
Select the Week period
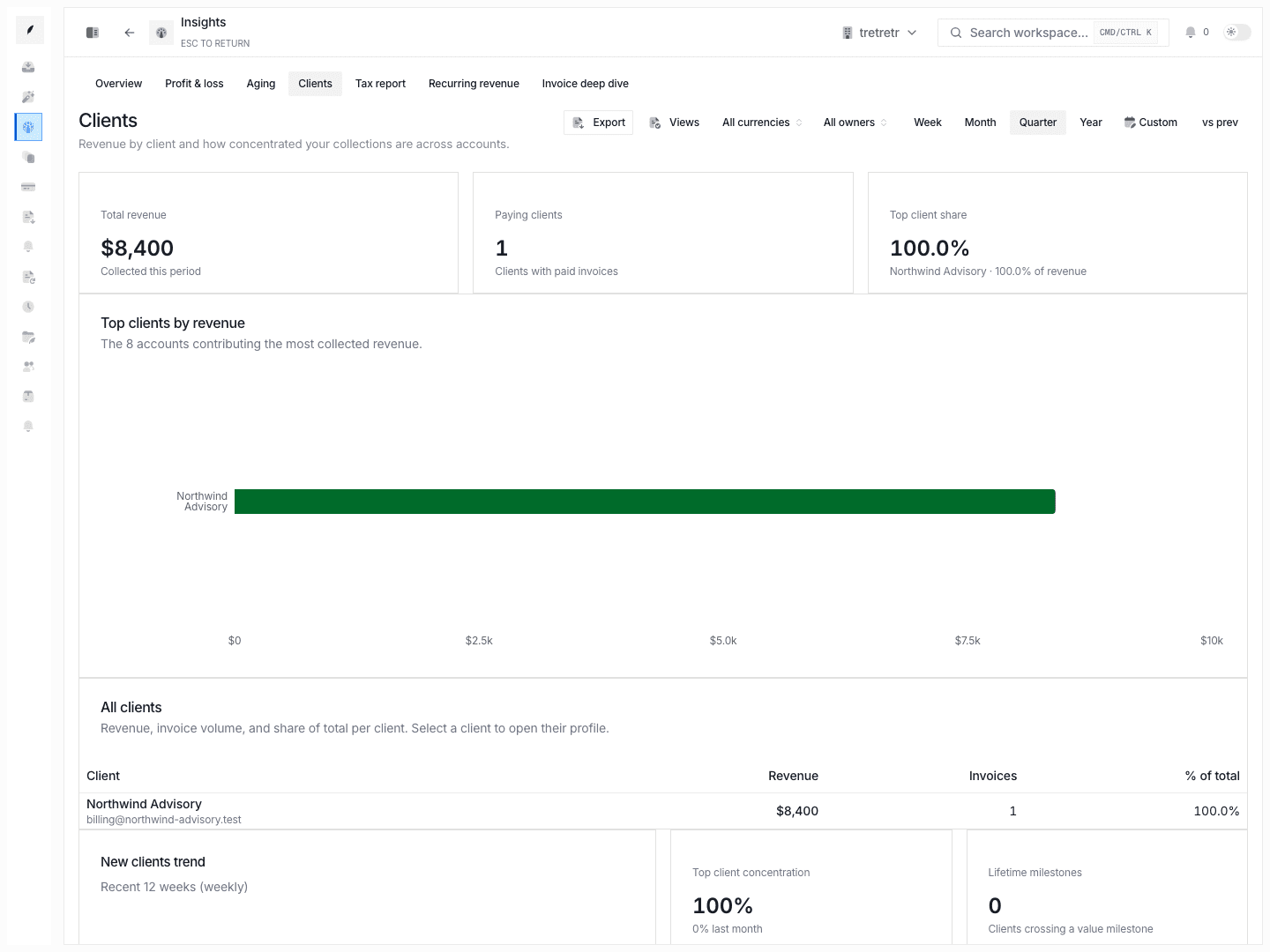point(928,123)
